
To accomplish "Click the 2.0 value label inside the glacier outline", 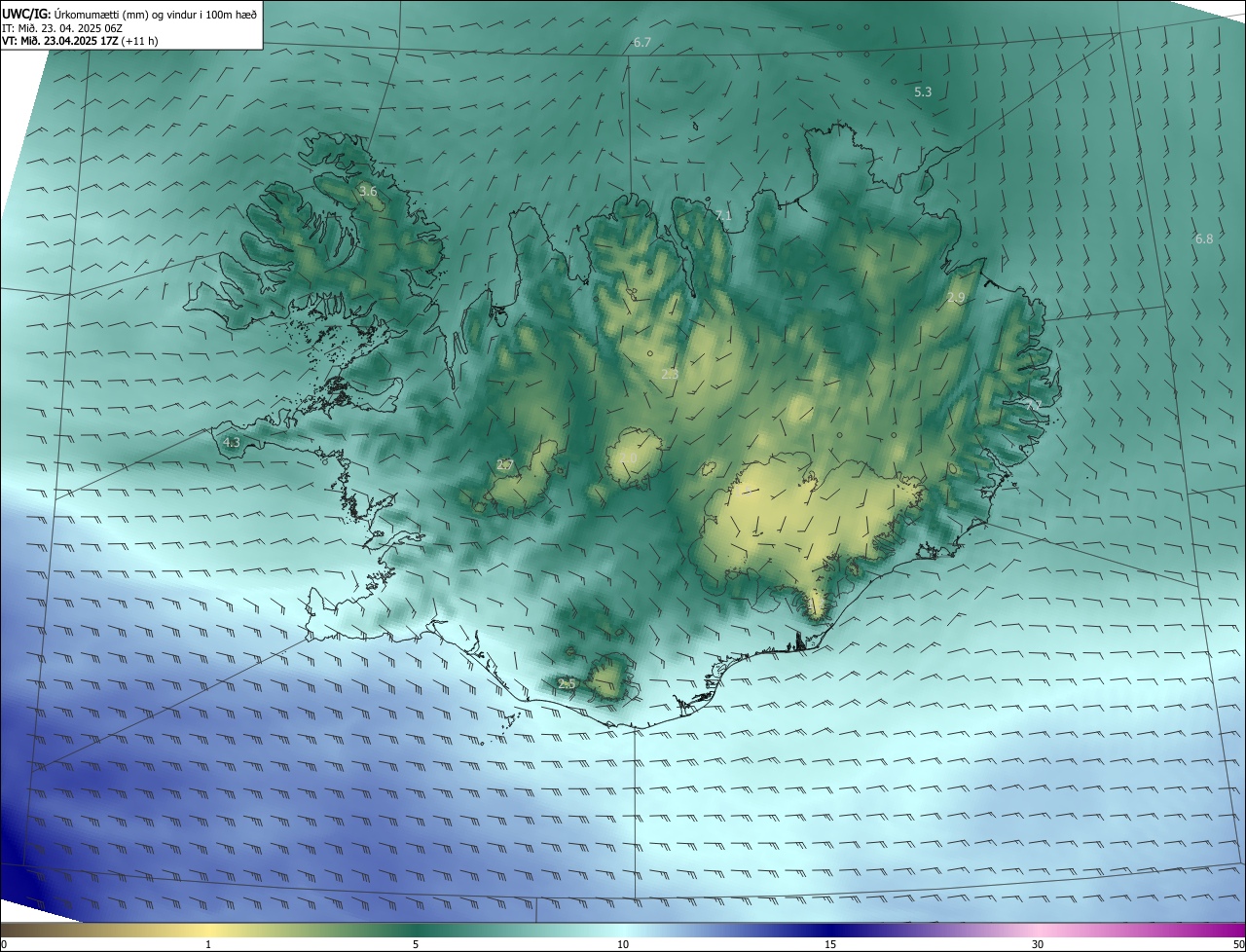I will point(629,458).
